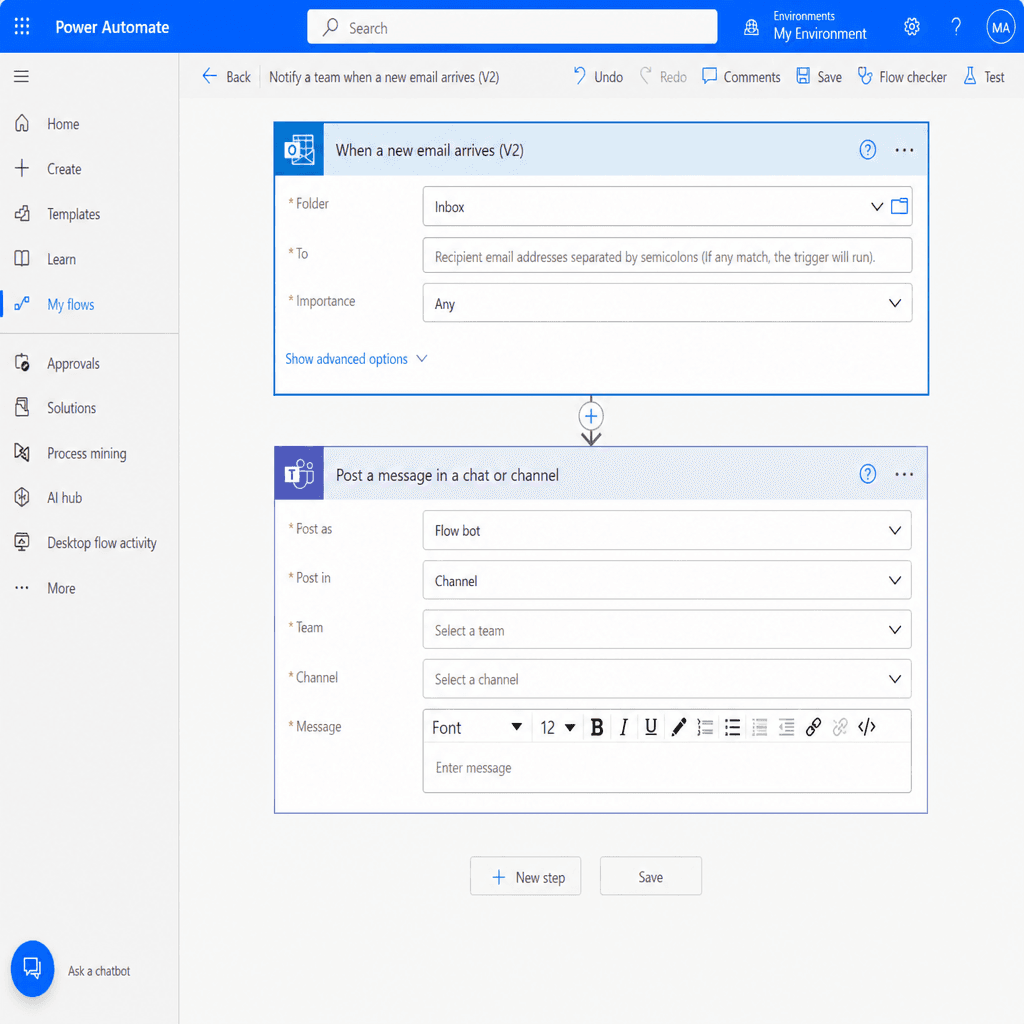Open the app launcher waffle icon
This screenshot has height=1024, width=1024.
(22, 26)
